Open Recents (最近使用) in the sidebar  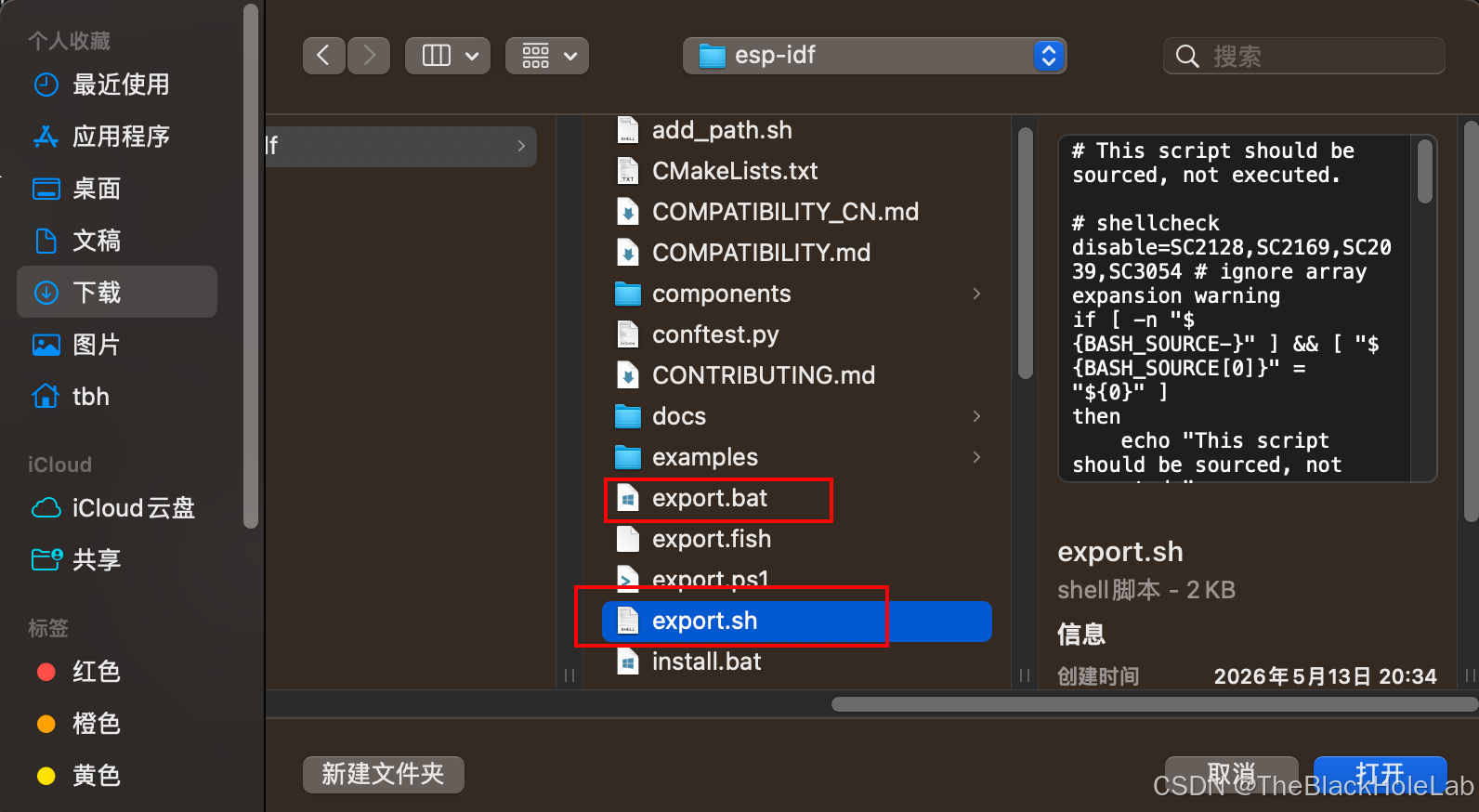pyautogui.click(x=117, y=85)
